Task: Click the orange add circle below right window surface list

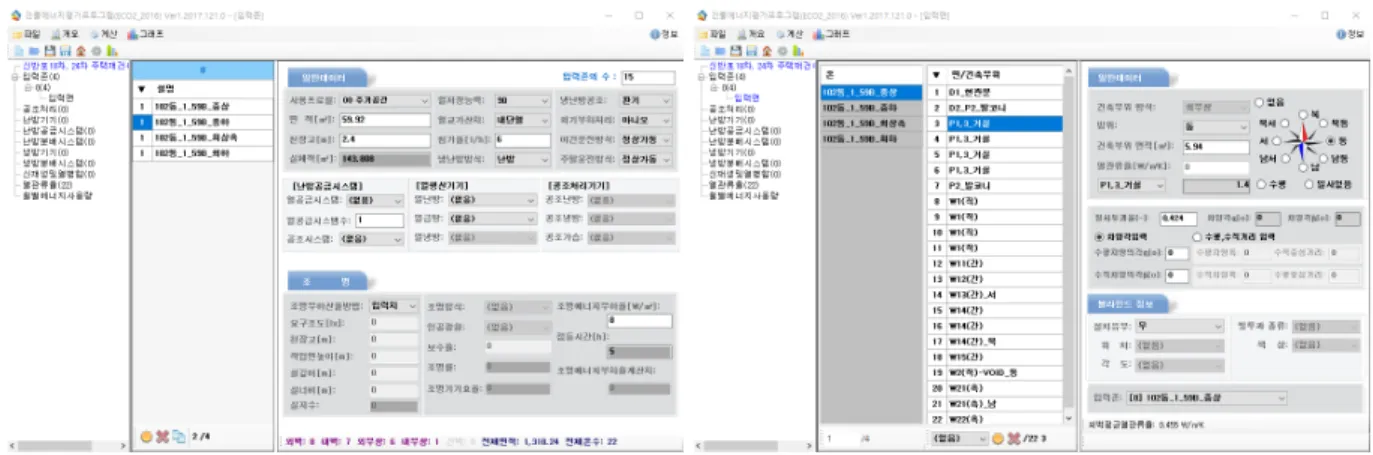Action: coord(997,438)
